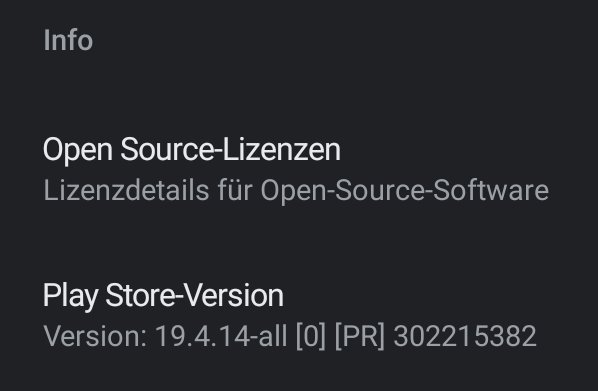Viewport: 598px width, 391px height.
Task: Click the '[PR]' tag in version text
Action: point(360,336)
